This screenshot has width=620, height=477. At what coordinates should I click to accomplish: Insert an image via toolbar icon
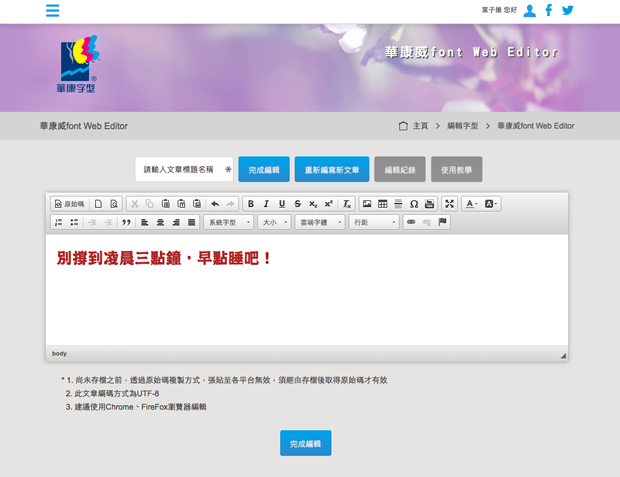(367, 204)
